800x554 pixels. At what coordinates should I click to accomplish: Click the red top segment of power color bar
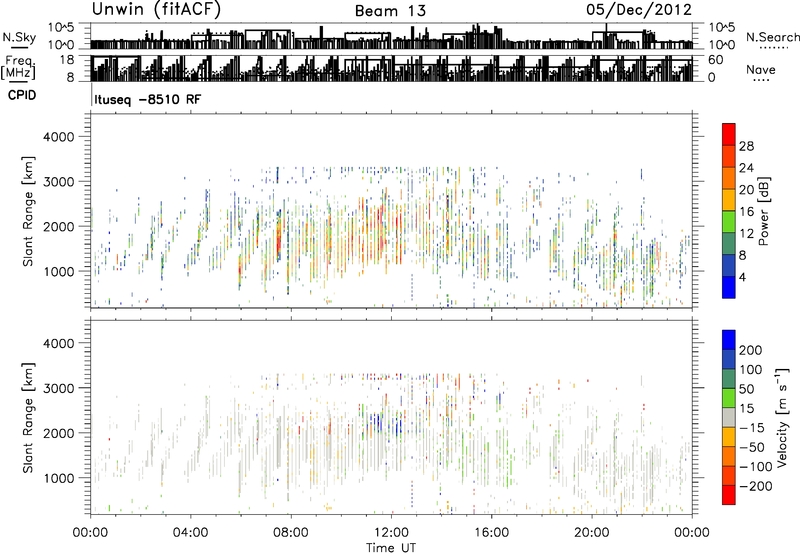pos(729,134)
